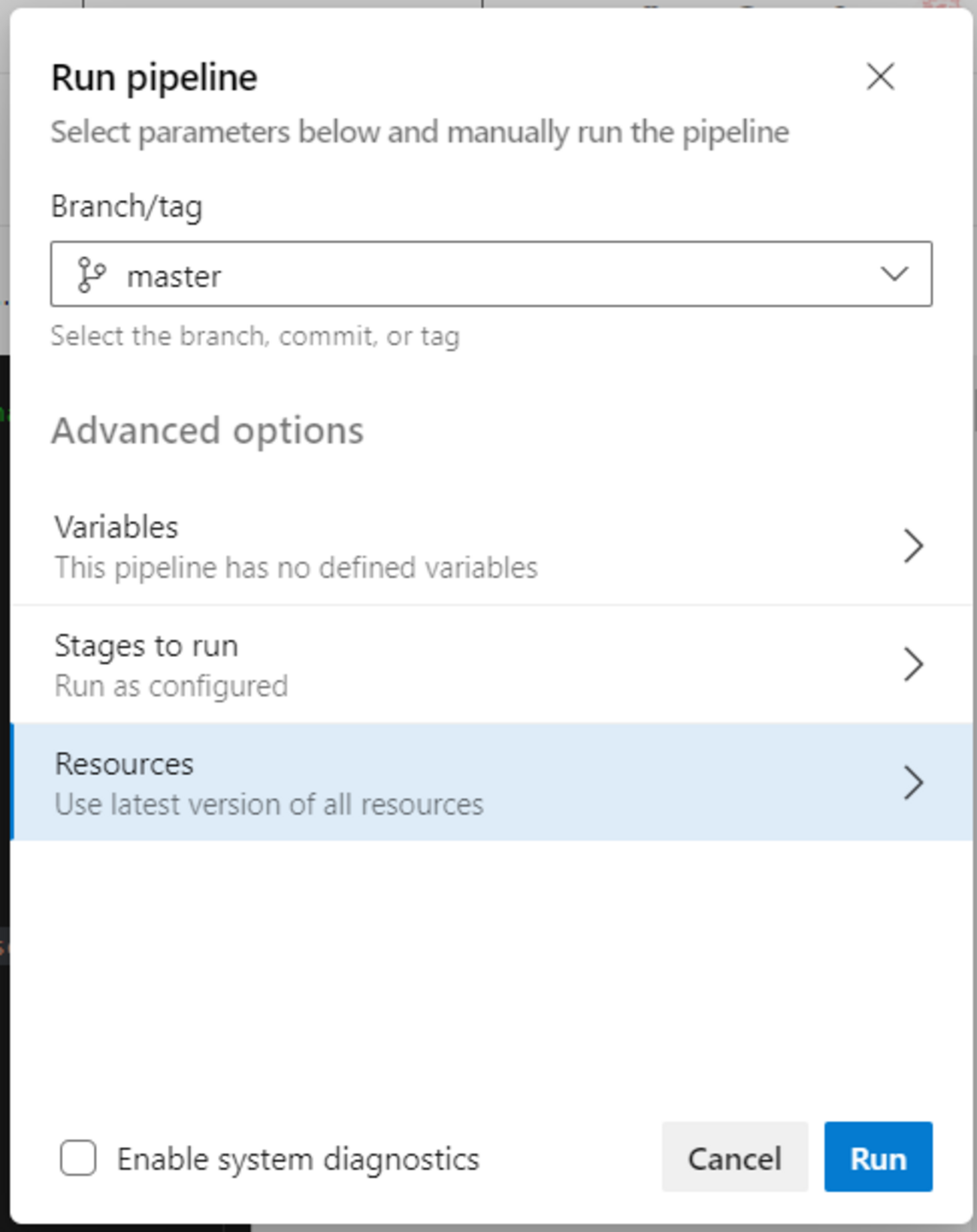This screenshot has height=1232, width=977.
Task: Click the Advanced options heading
Action: [x=207, y=431]
